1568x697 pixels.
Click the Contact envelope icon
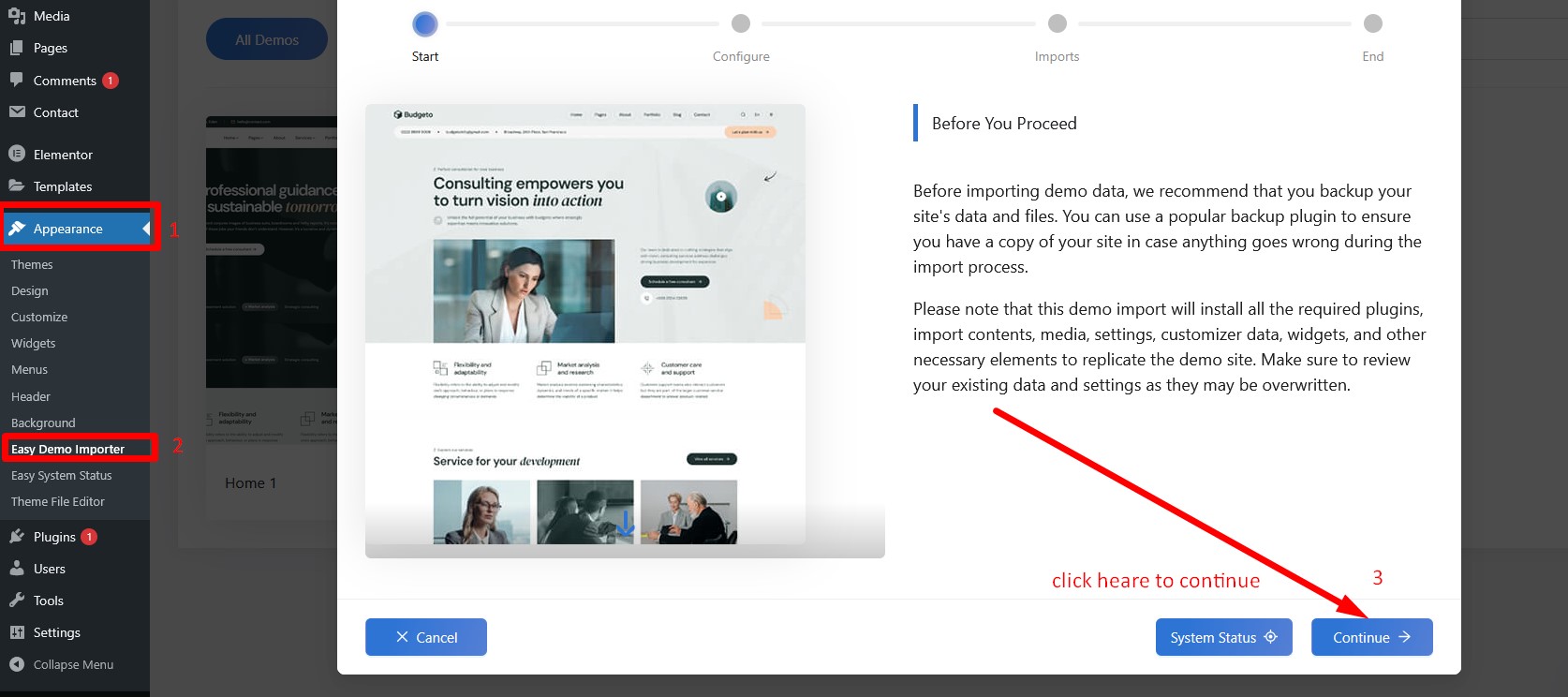coord(17,112)
